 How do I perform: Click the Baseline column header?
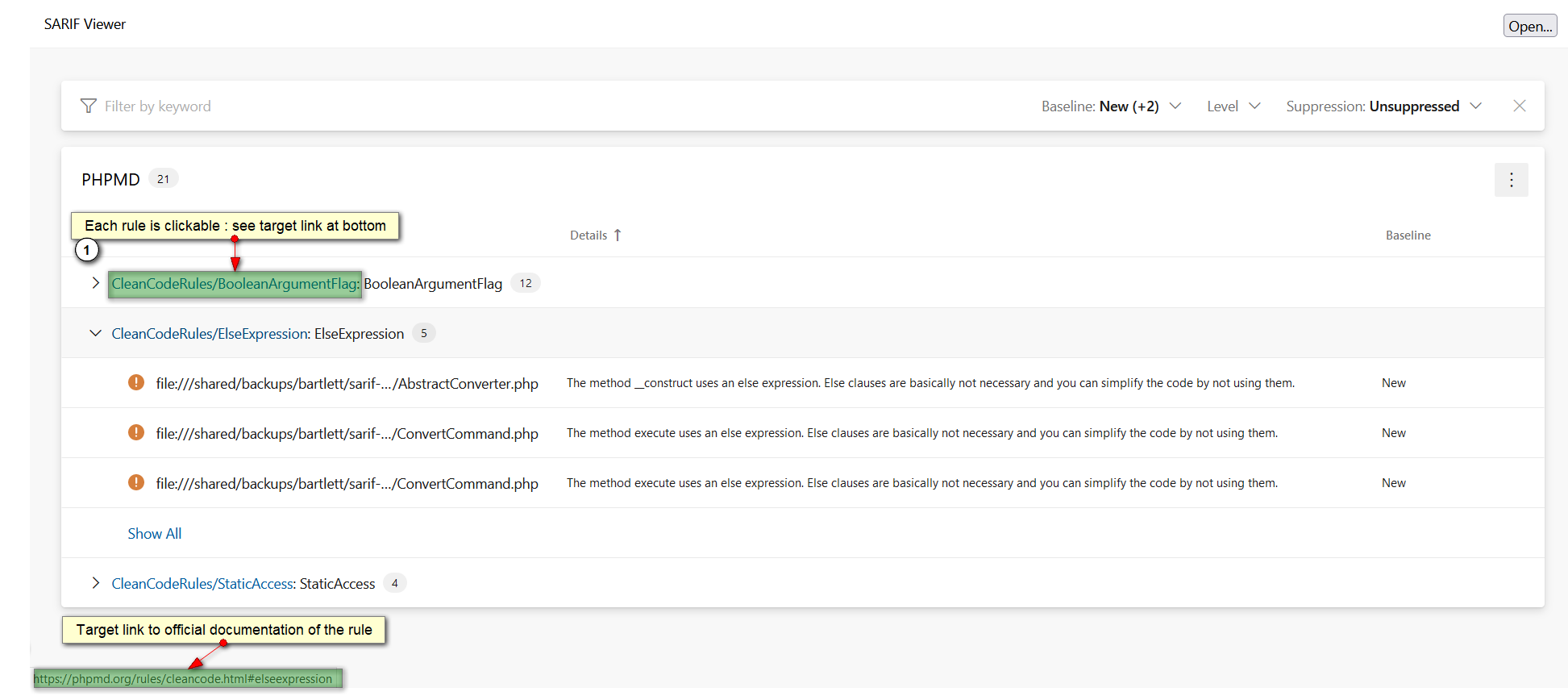(1408, 235)
